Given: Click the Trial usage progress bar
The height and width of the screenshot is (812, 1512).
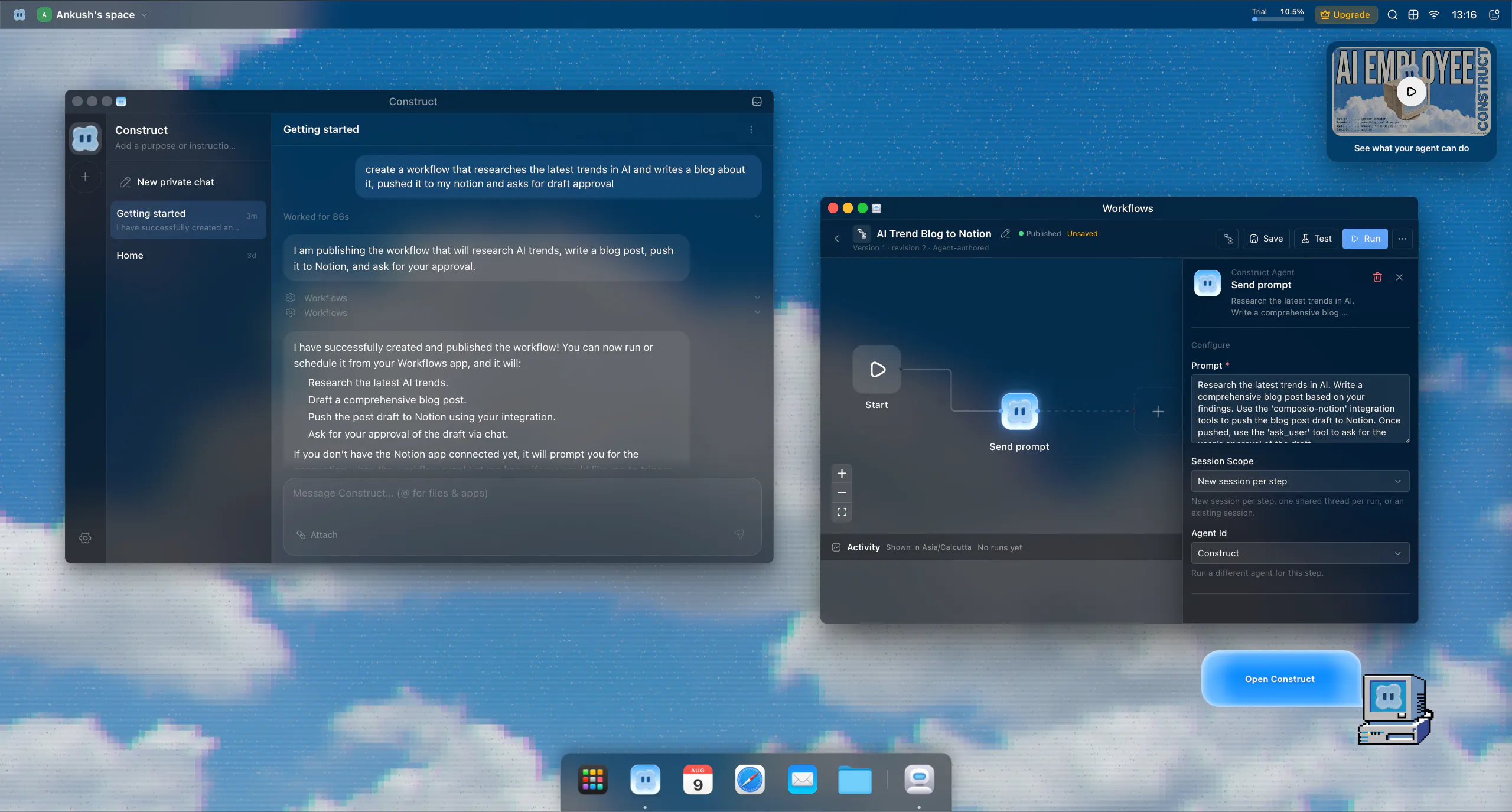Looking at the screenshot, I should click(1278, 19).
